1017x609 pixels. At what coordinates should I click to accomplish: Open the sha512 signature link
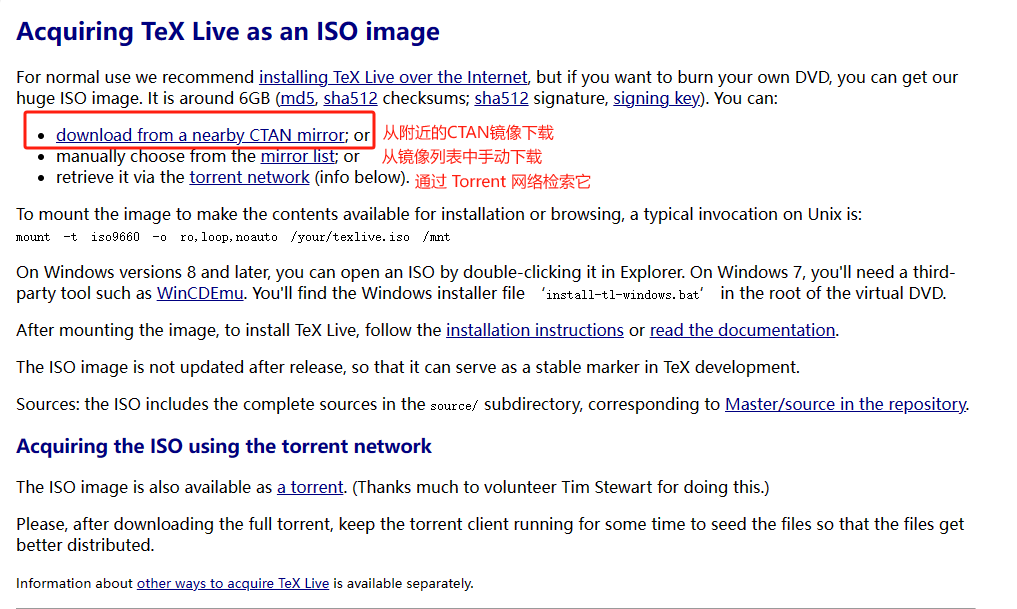pyautogui.click(x=501, y=99)
